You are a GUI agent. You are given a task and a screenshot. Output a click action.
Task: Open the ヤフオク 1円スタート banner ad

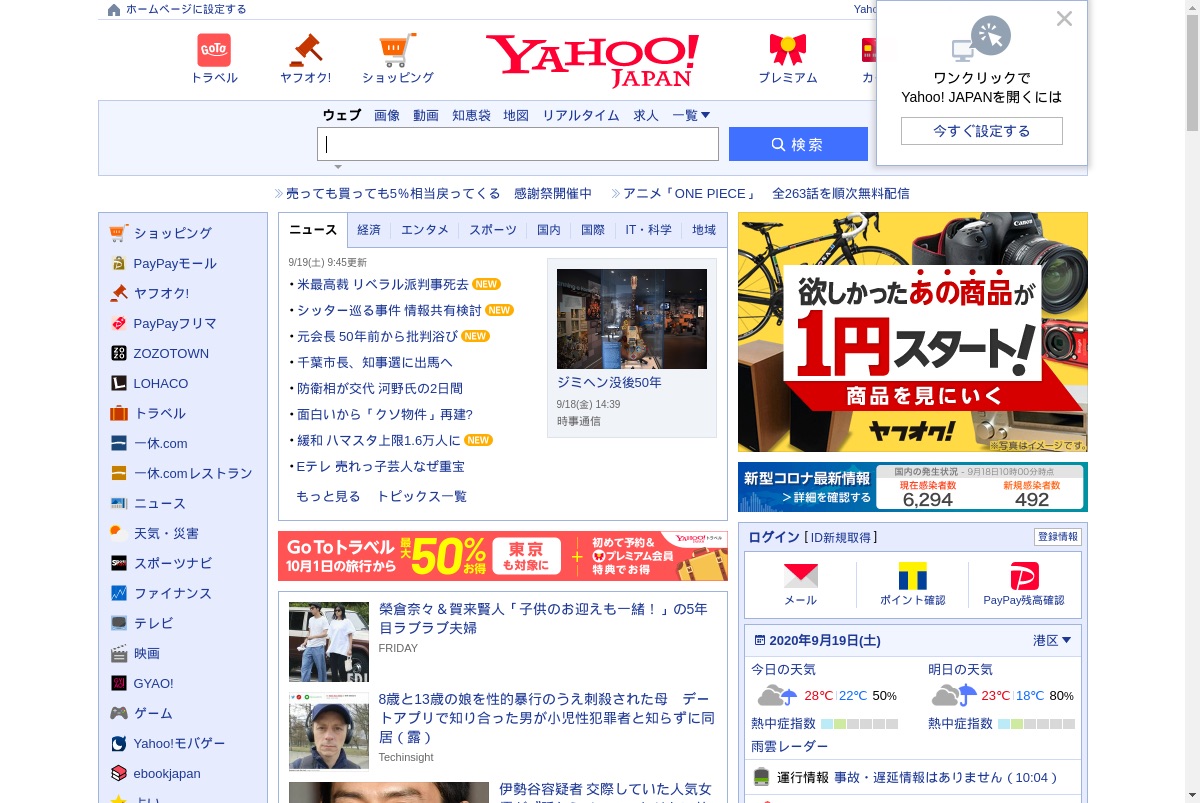pos(913,332)
